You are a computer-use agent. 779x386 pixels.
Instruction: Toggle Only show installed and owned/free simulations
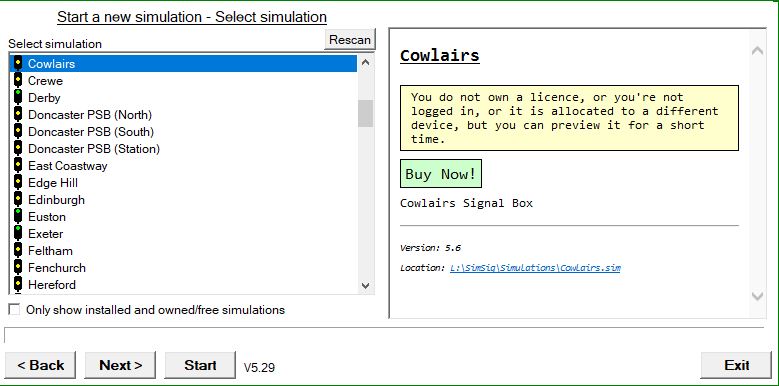(x=14, y=309)
